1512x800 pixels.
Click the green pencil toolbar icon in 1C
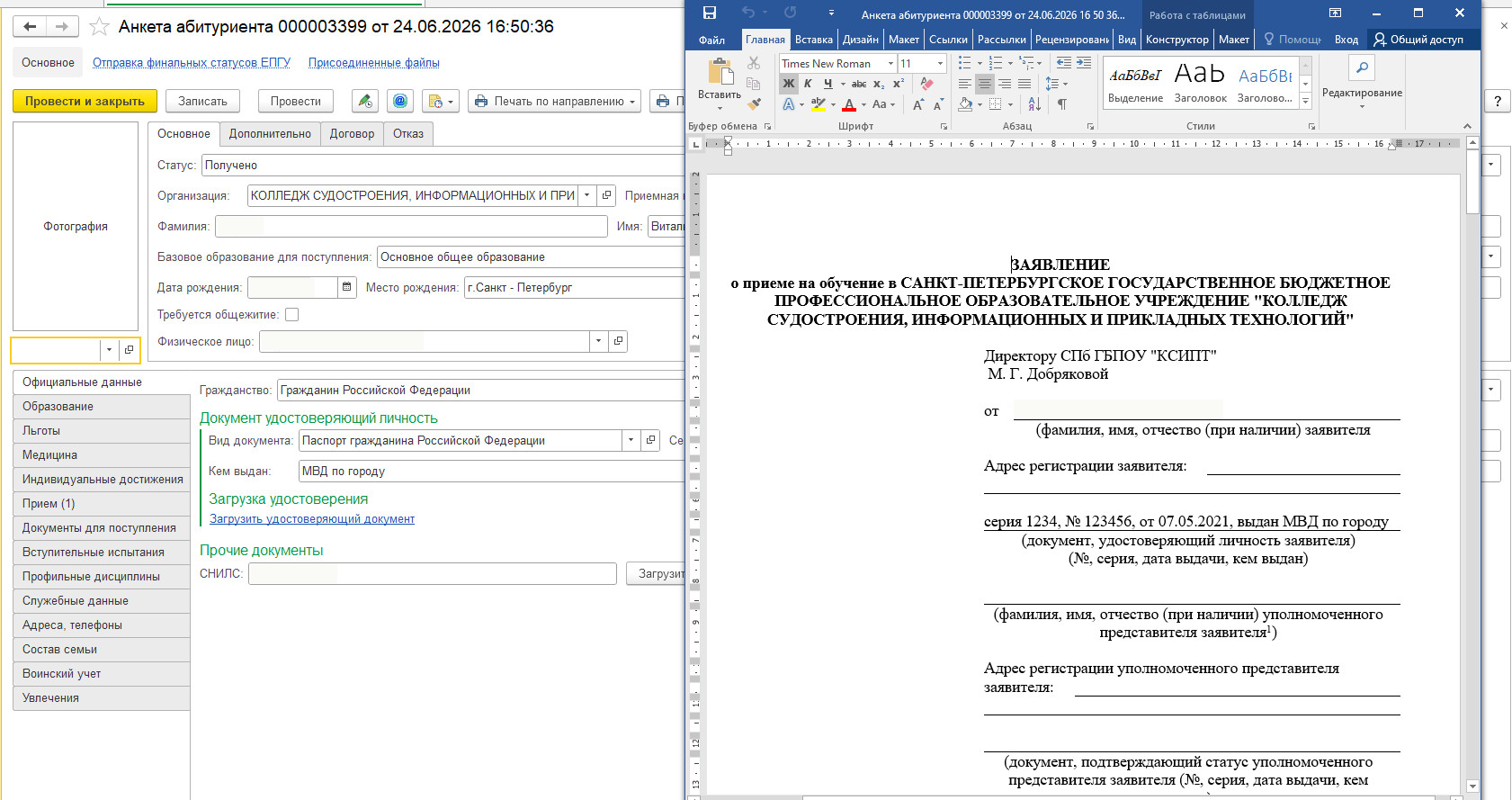[364, 102]
